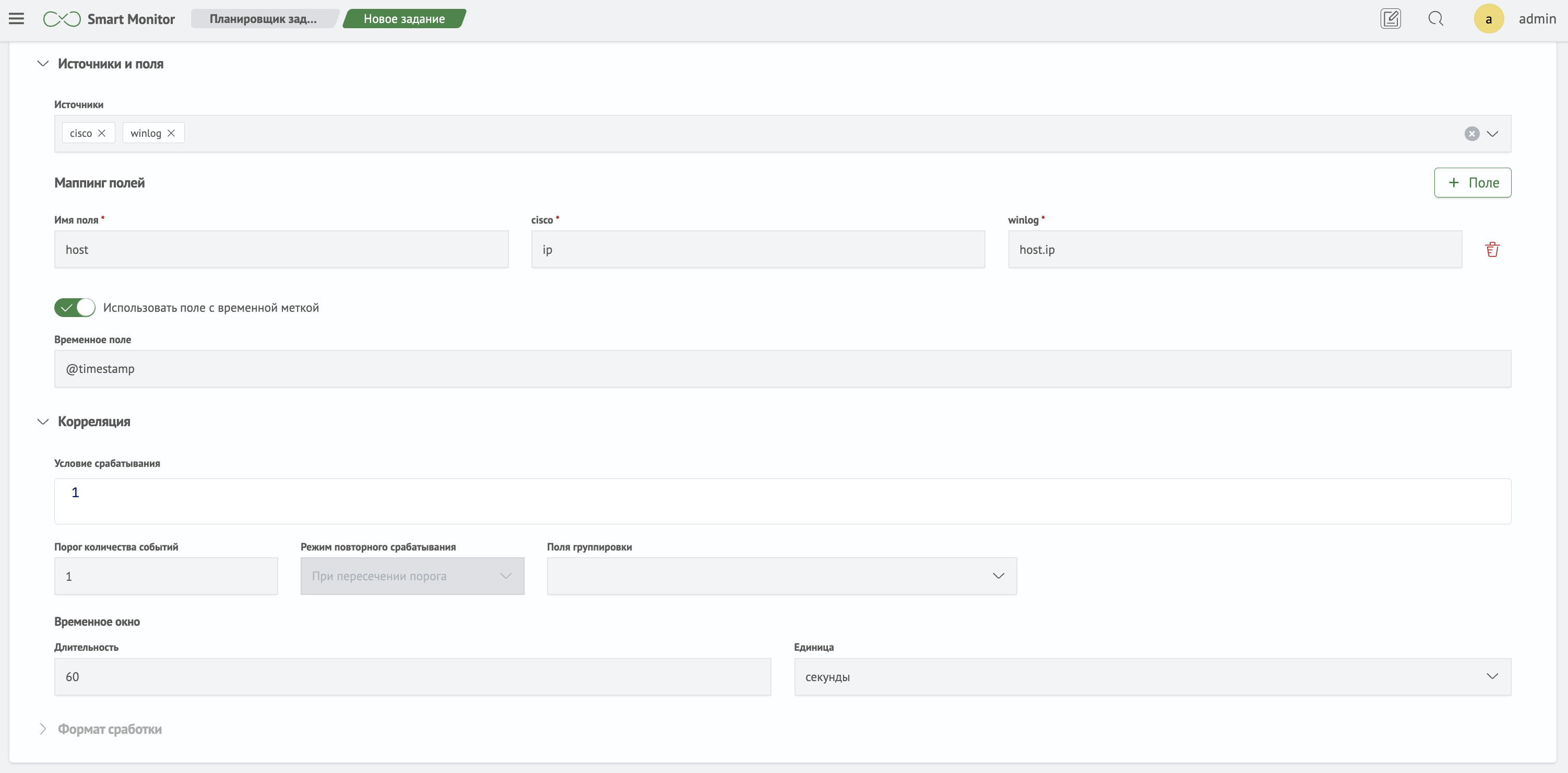Image resolution: width=1568 pixels, height=773 pixels.
Task: Click inside the Источники multi-select box
Action: pyautogui.click(x=782, y=133)
